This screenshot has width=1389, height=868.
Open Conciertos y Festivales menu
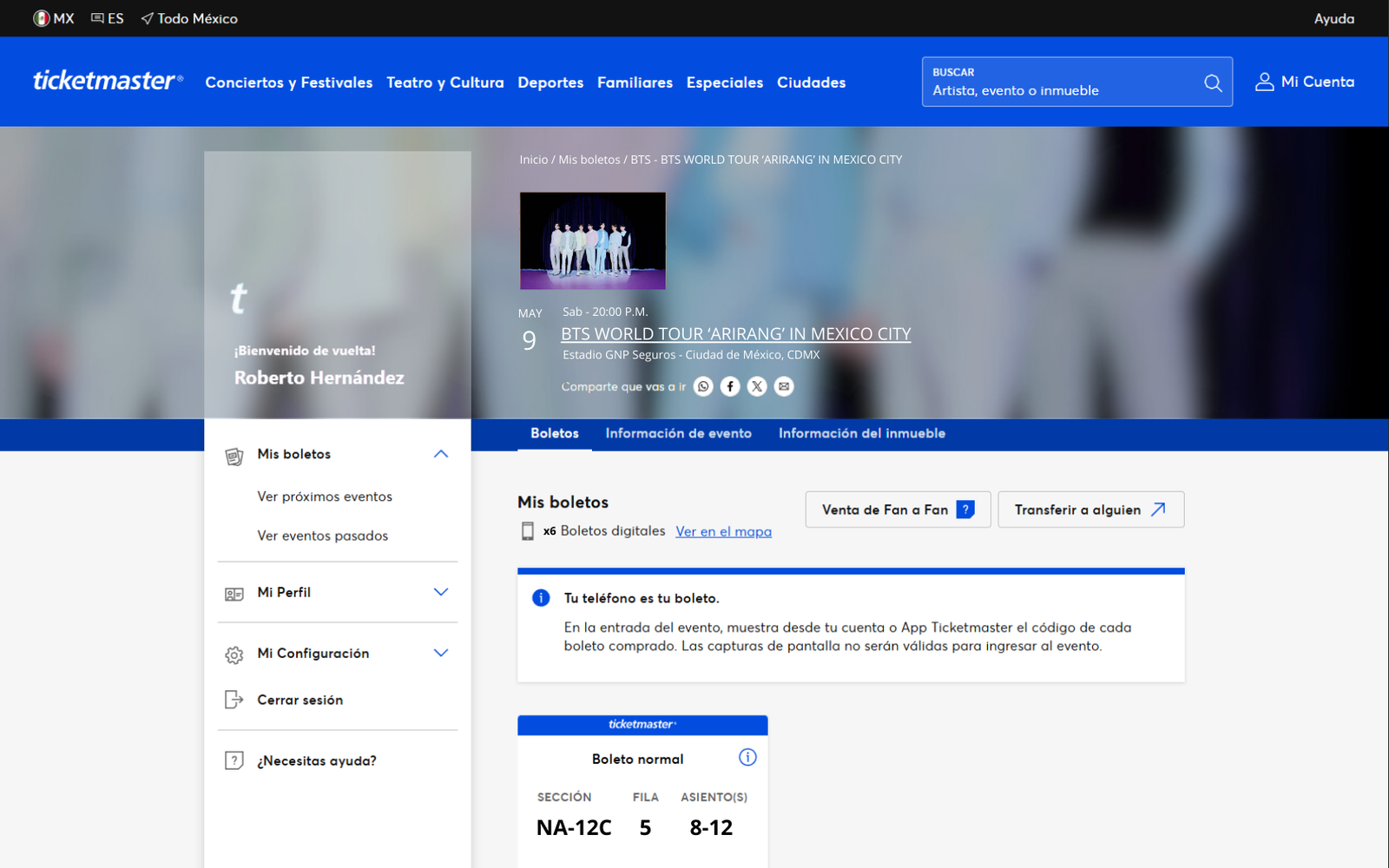pos(288,82)
